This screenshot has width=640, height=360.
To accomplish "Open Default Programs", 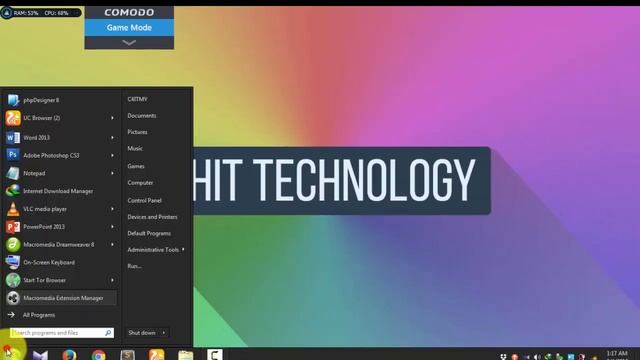I will point(149,233).
